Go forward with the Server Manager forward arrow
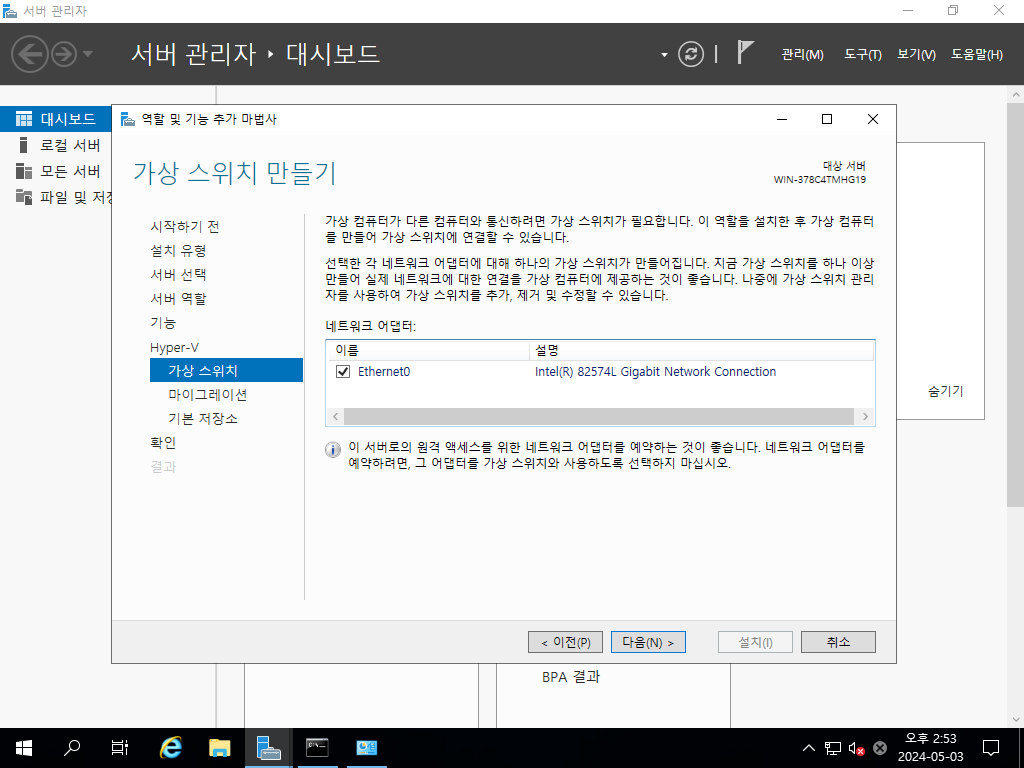The image size is (1024, 768). click(x=64, y=54)
